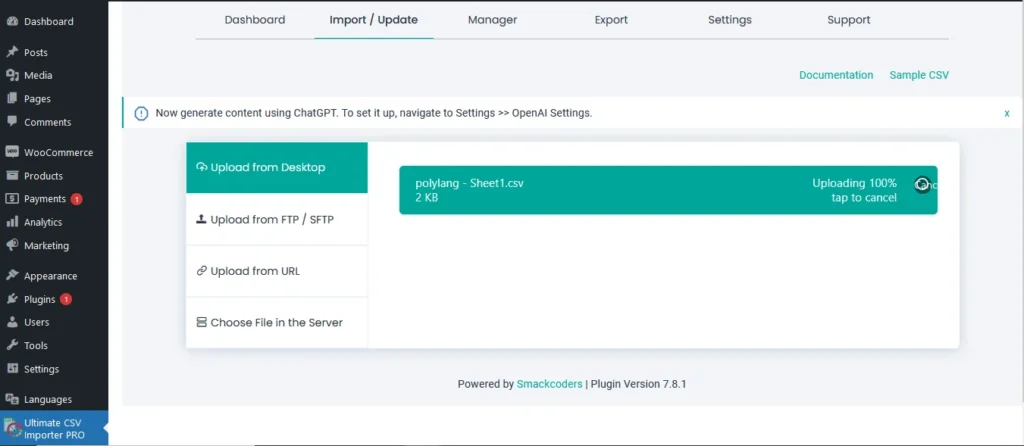Click the Users person icon
Screen dimensions: 1024x446
pyautogui.click(x=12, y=322)
